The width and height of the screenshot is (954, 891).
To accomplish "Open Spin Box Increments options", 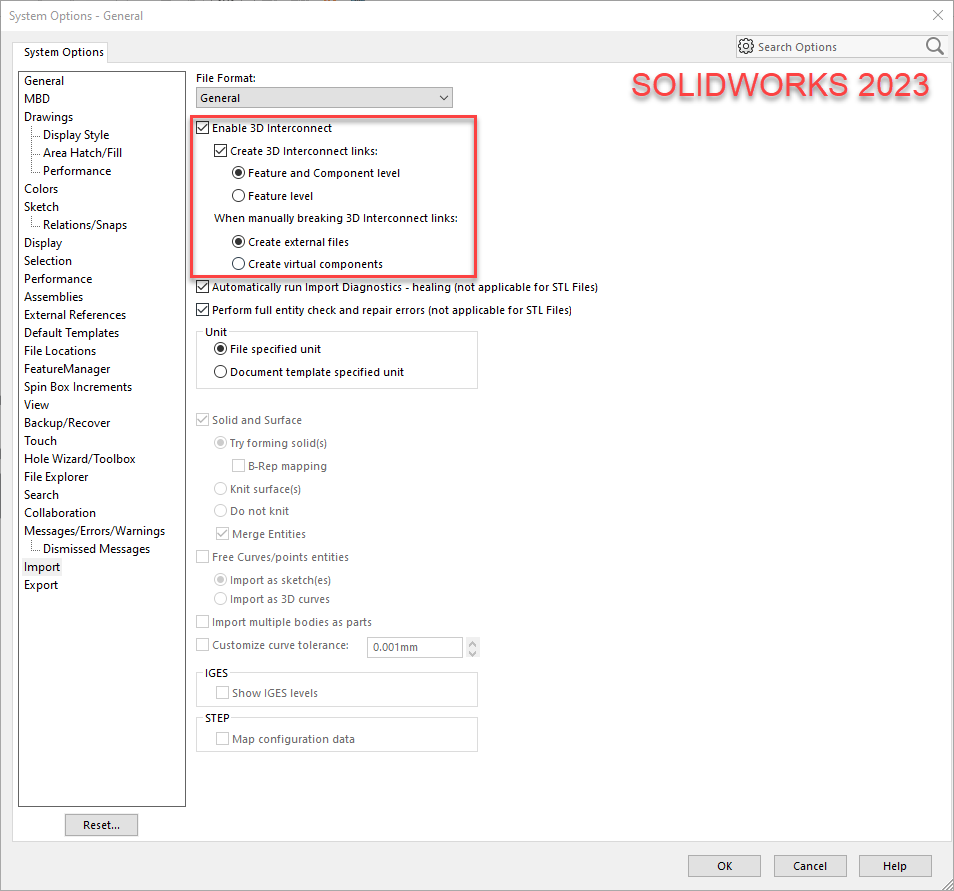I will tap(78, 387).
